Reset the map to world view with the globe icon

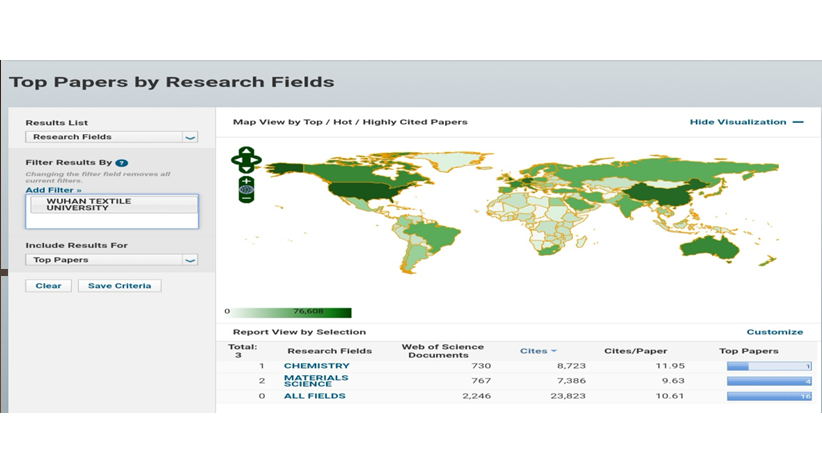[246, 189]
